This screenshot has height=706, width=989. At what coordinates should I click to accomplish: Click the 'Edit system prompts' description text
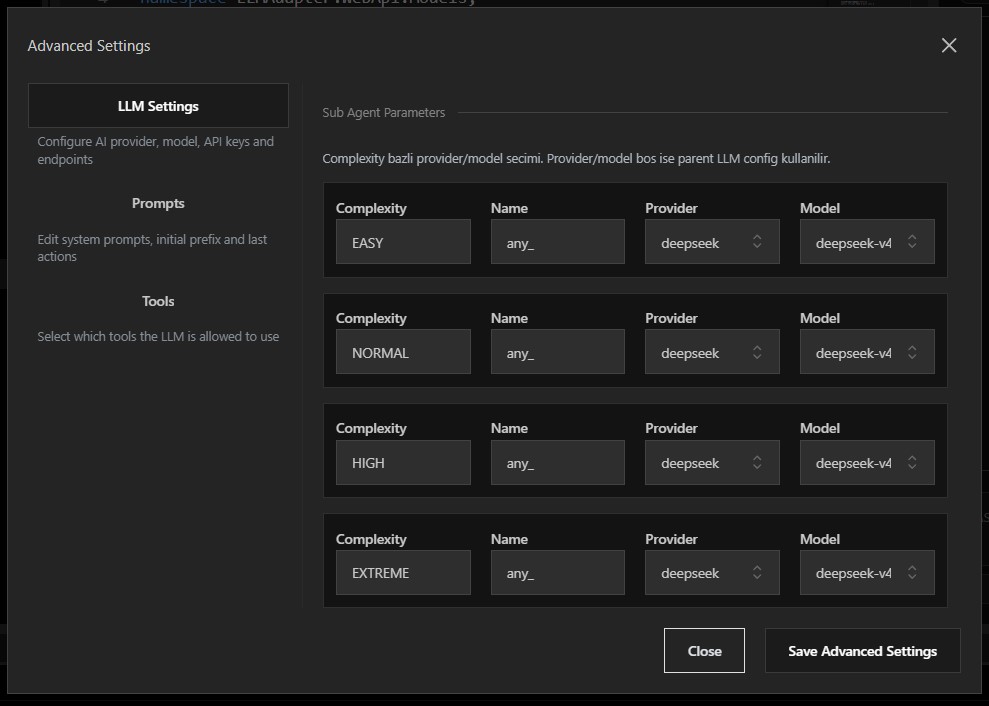click(152, 248)
